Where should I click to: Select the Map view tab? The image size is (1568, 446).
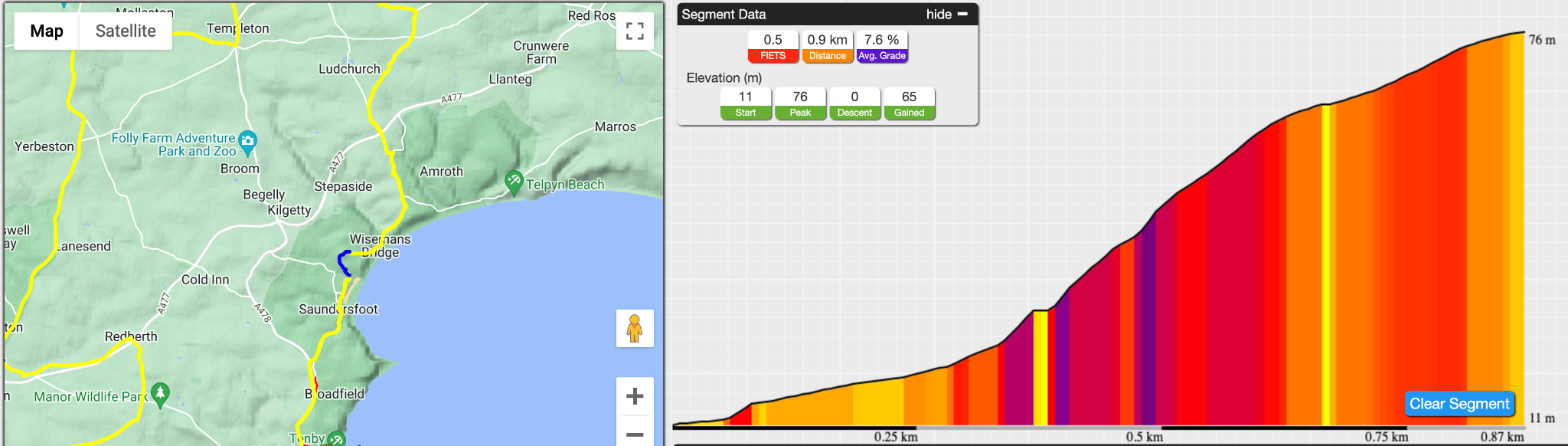coord(47,31)
